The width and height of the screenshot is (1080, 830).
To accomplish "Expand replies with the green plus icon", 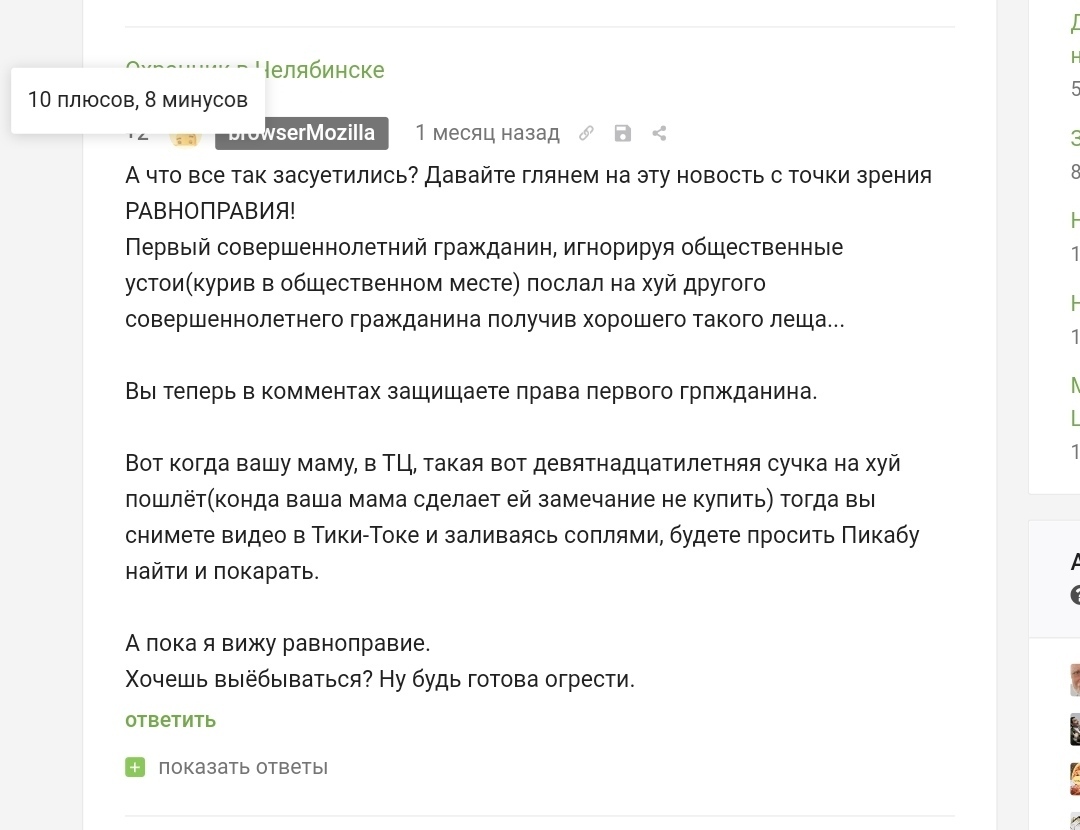I will point(135,767).
